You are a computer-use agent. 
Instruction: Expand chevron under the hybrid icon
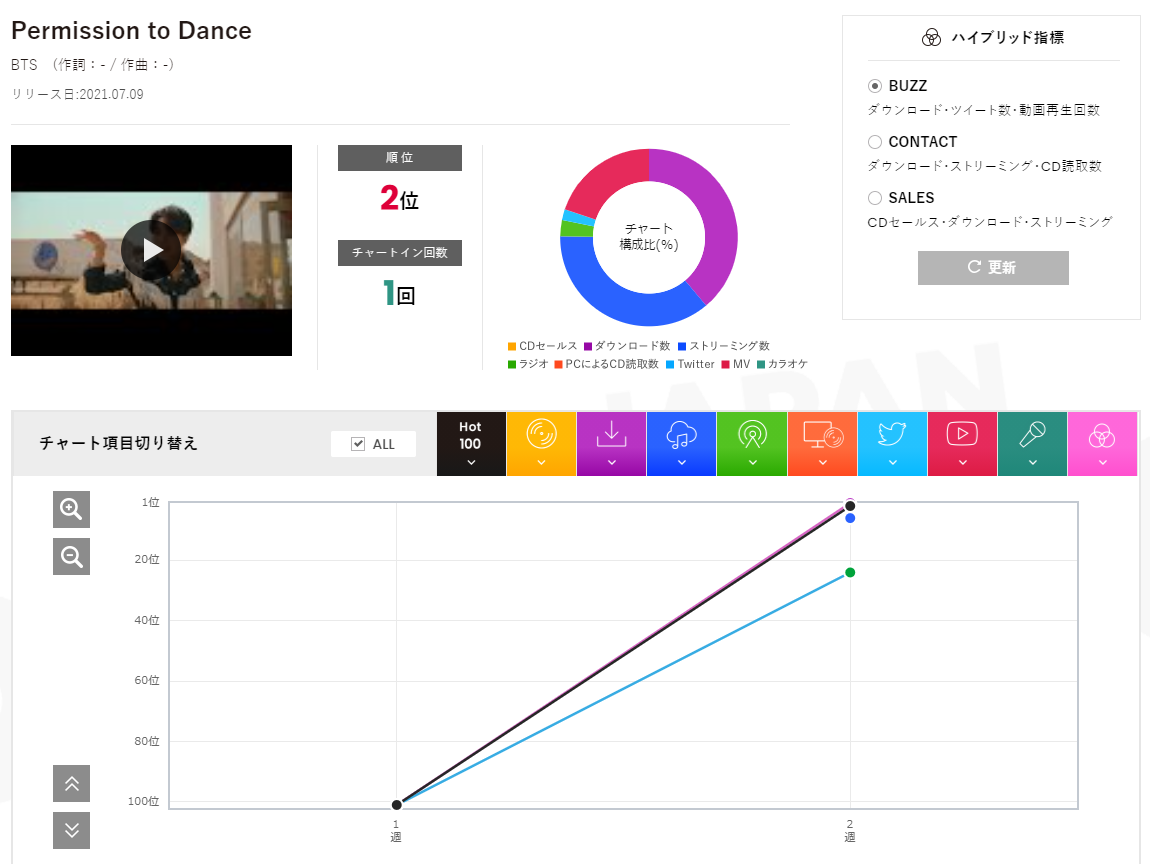coord(1102,463)
